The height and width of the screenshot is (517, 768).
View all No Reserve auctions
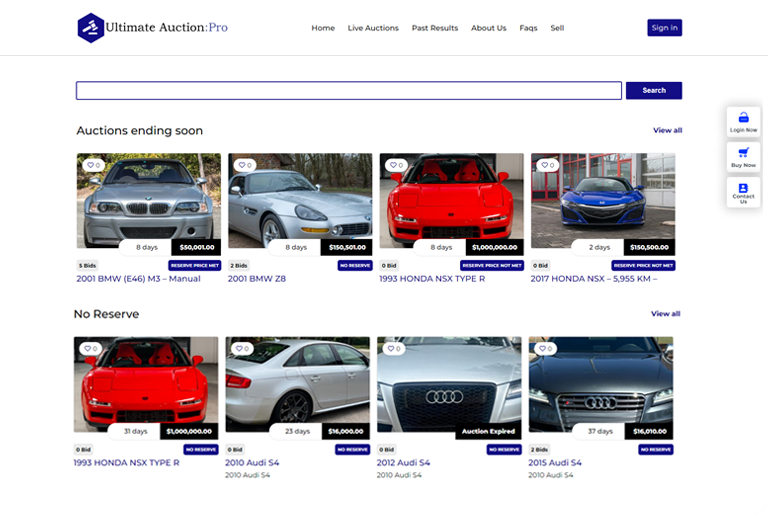pyautogui.click(x=665, y=314)
